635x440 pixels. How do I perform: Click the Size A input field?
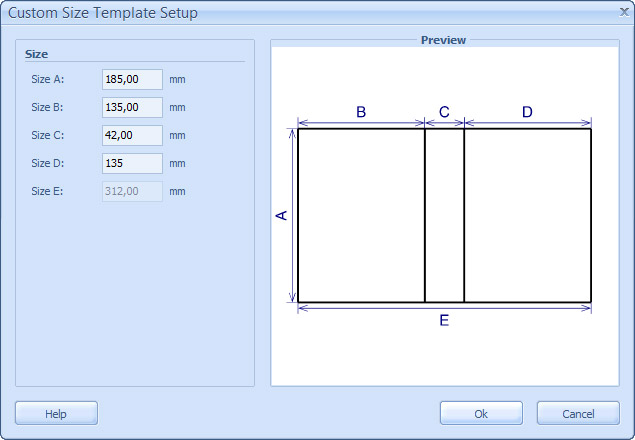click(132, 79)
